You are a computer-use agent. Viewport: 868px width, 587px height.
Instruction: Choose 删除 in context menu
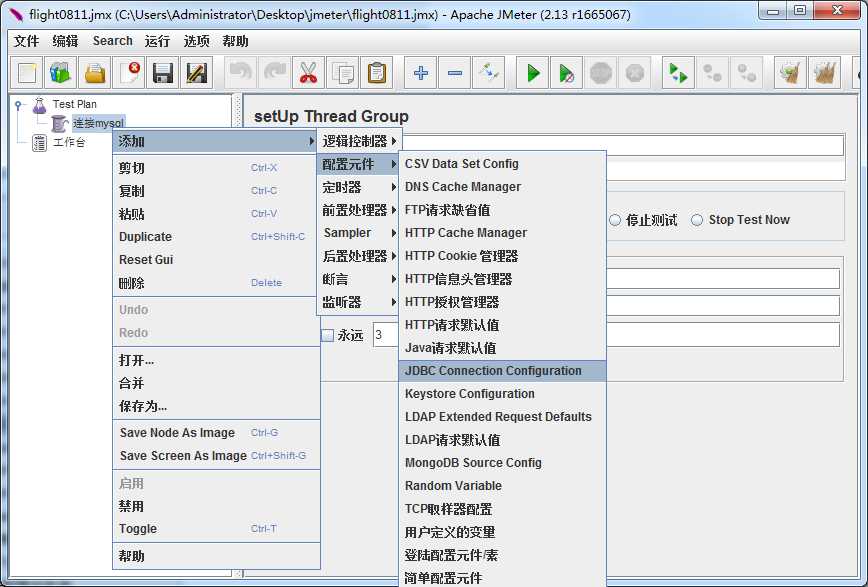pos(216,283)
